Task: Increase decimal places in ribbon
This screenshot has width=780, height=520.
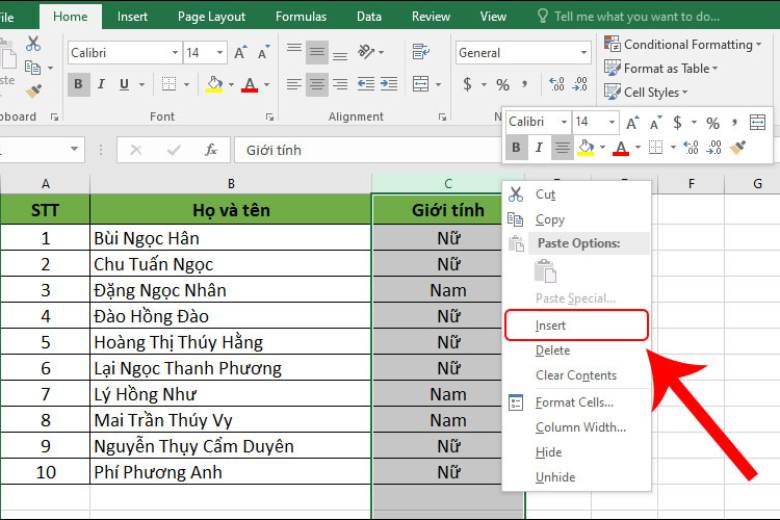Action: pyautogui.click(x=556, y=84)
